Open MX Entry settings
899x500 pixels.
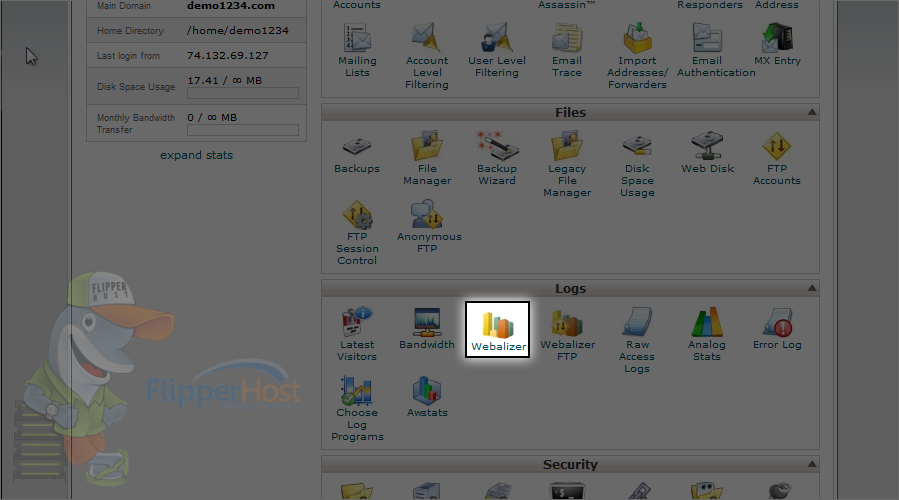[x=777, y=44]
